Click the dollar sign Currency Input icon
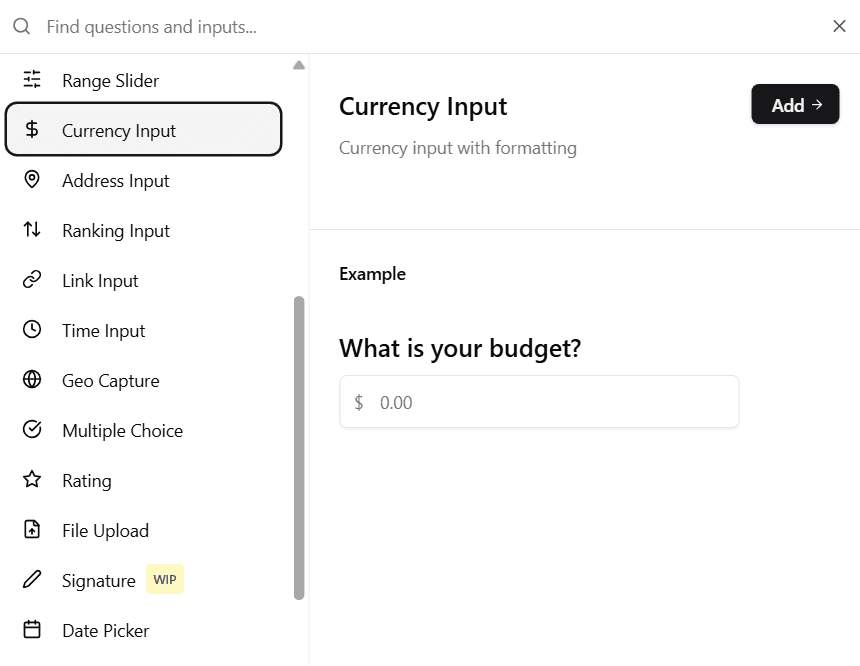 click(31, 130)
